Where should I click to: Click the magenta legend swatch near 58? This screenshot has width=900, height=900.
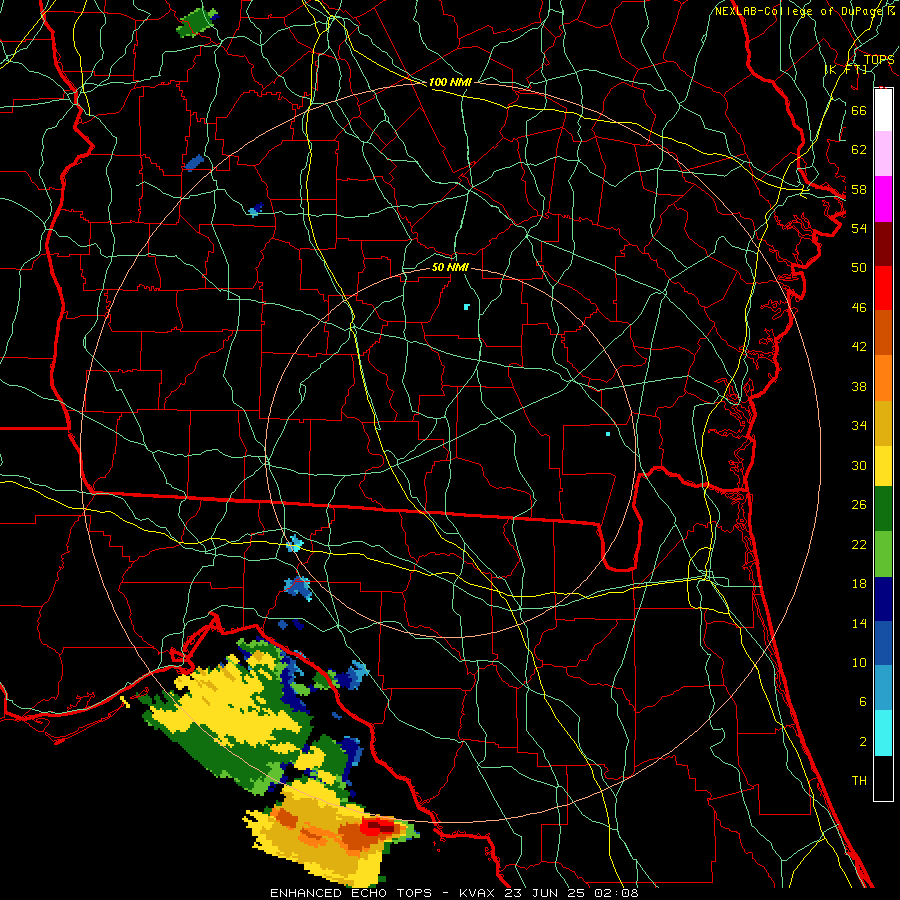(883, 199)
